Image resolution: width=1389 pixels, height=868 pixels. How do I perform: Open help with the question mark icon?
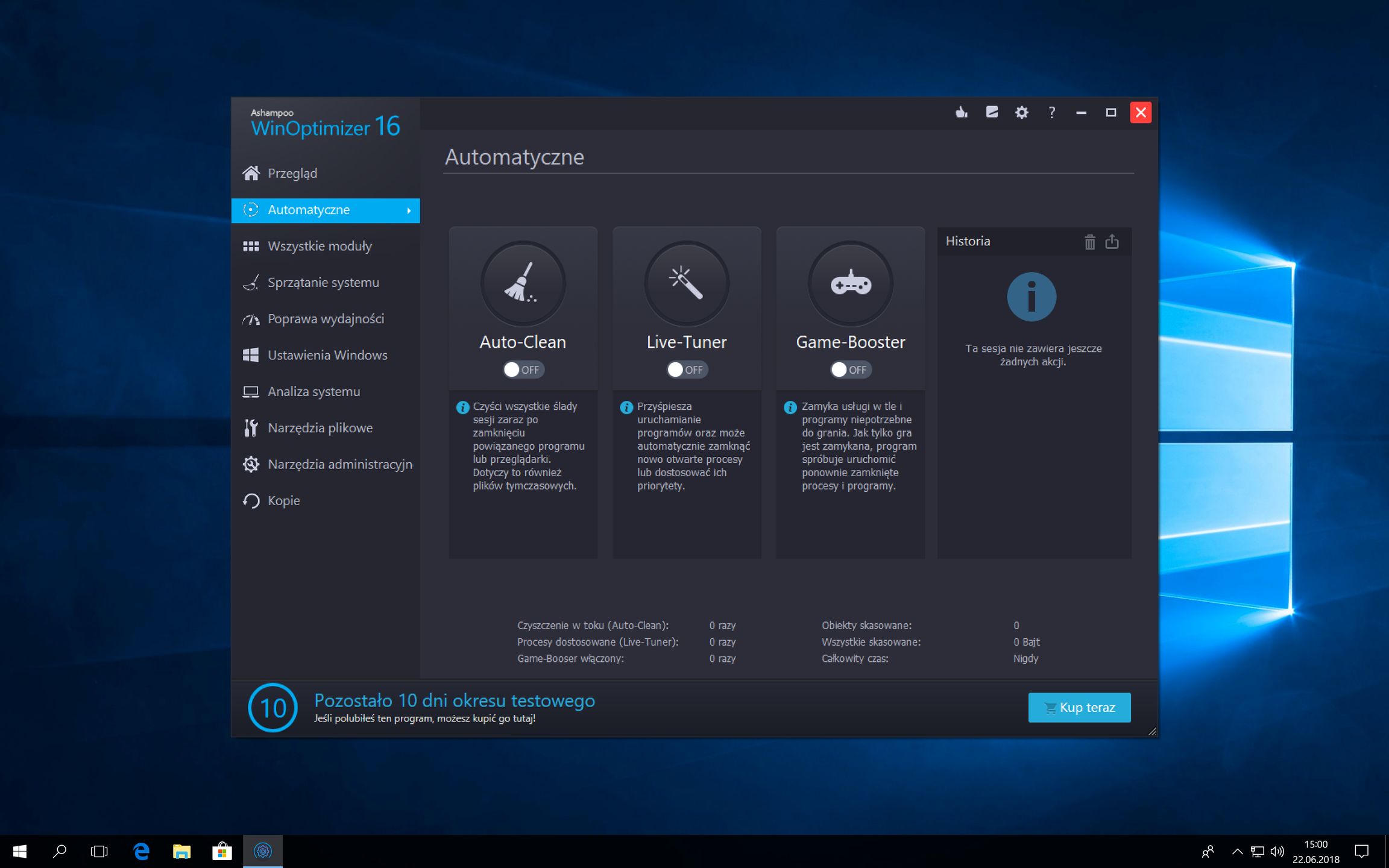pyautogui.click(x=1051, y=112)
